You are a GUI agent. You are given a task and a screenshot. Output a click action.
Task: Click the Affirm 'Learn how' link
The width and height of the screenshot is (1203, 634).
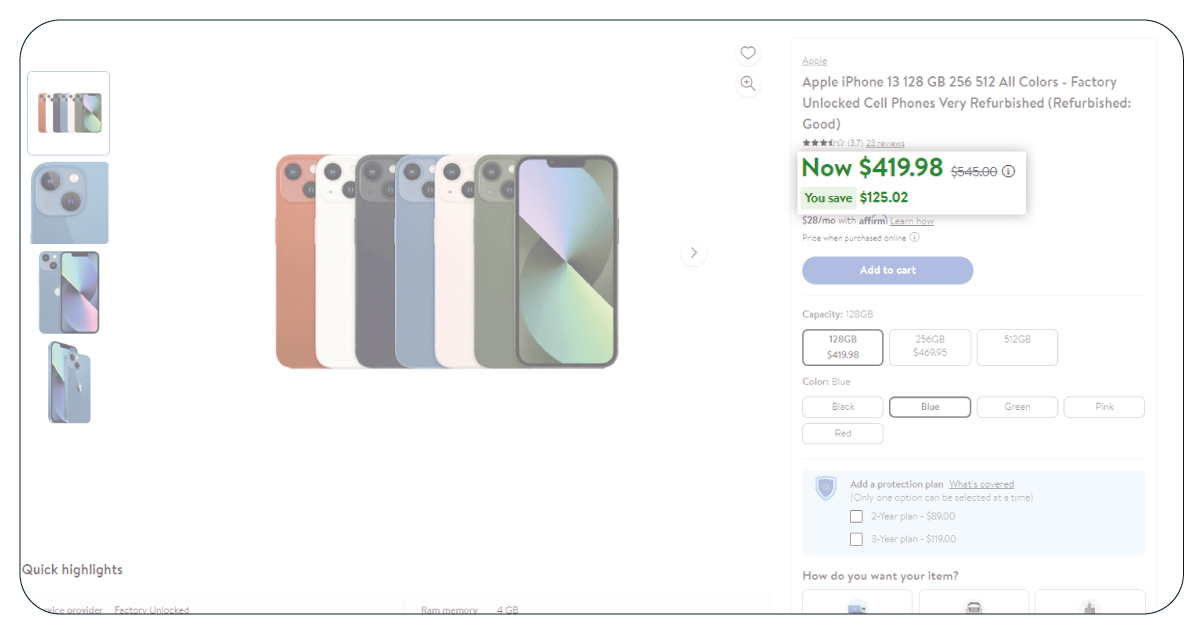(x=912, y=221)
